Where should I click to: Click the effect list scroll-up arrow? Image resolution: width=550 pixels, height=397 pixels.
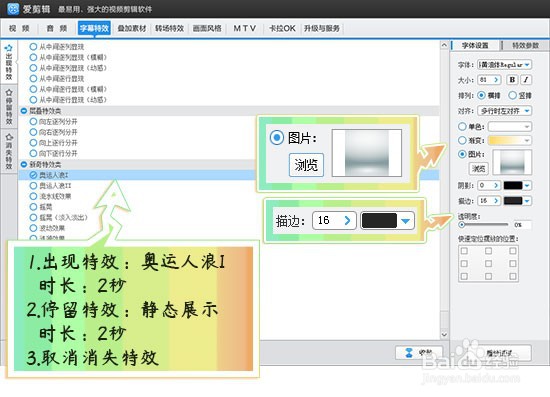pyautogui.click(x=444, y=45)
